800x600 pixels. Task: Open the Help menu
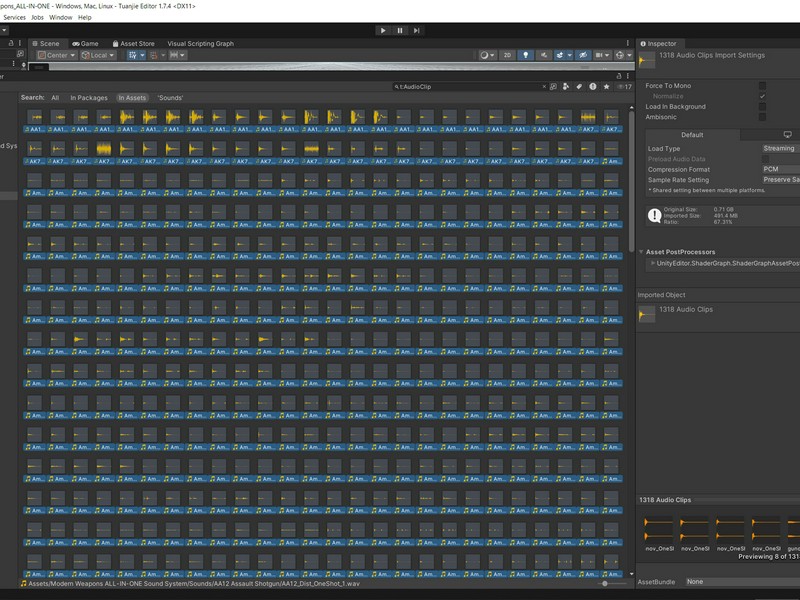point(85,17)
